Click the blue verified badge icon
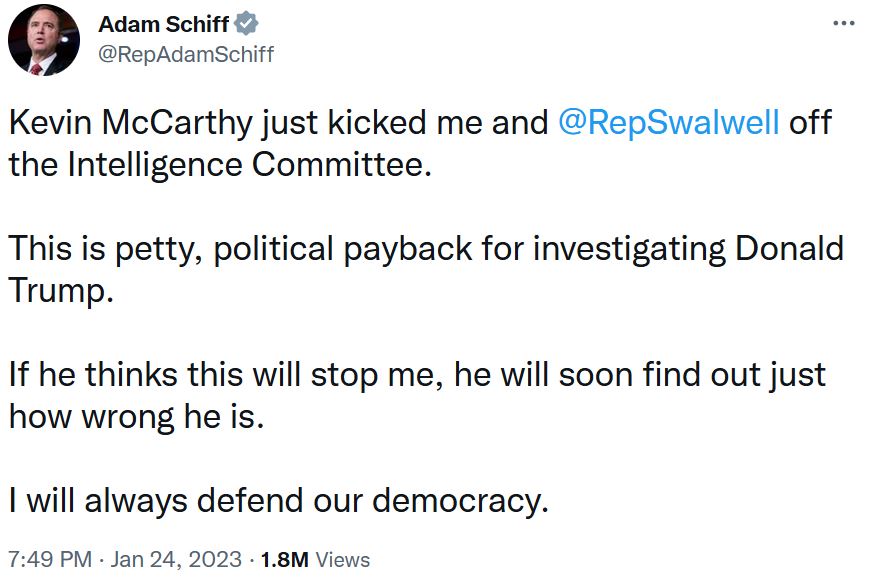Viewport: 869px width, 582px height. coord(246,24)
